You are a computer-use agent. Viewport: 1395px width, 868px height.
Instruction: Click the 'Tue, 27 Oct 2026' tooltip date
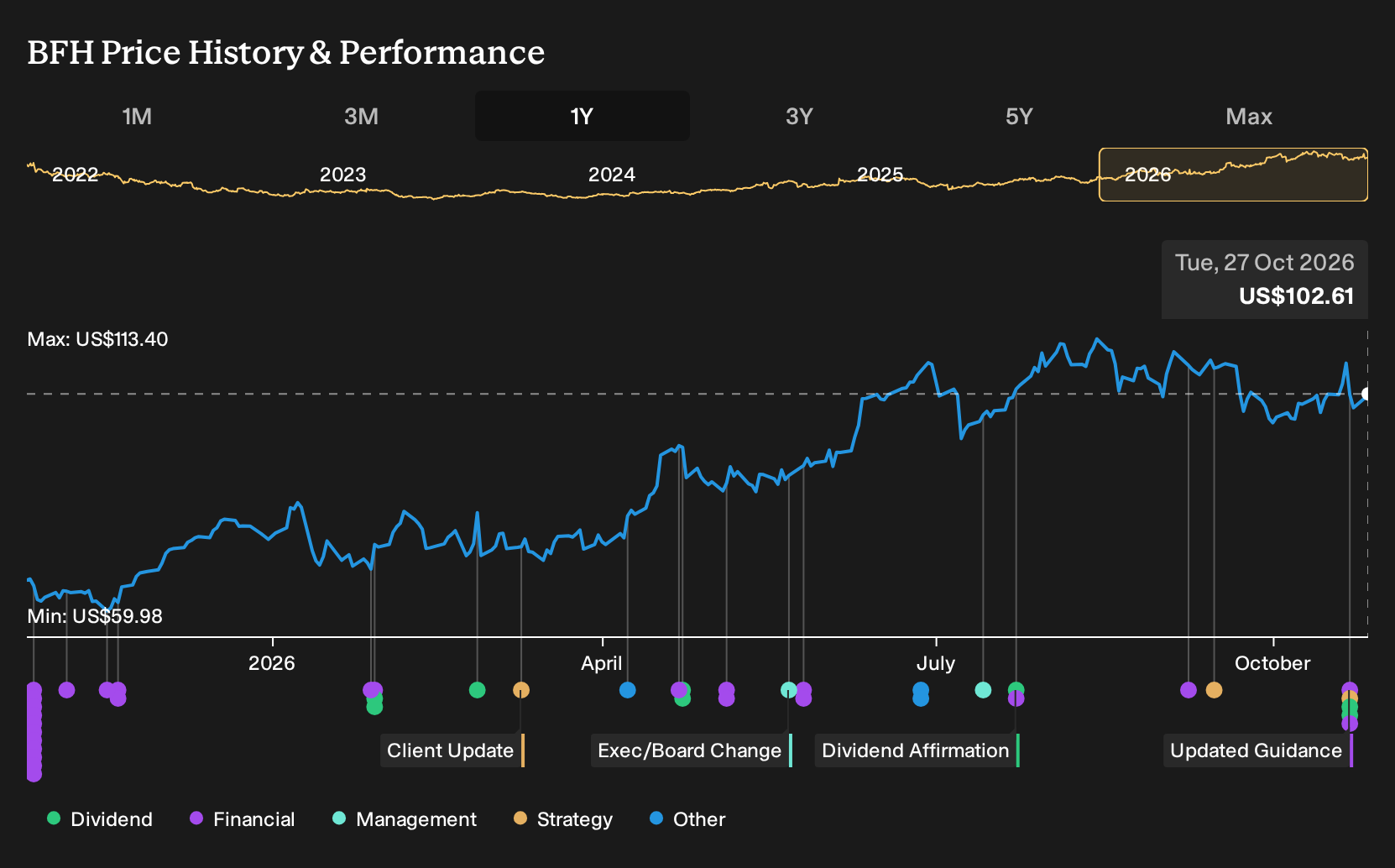click(1264, 262)
